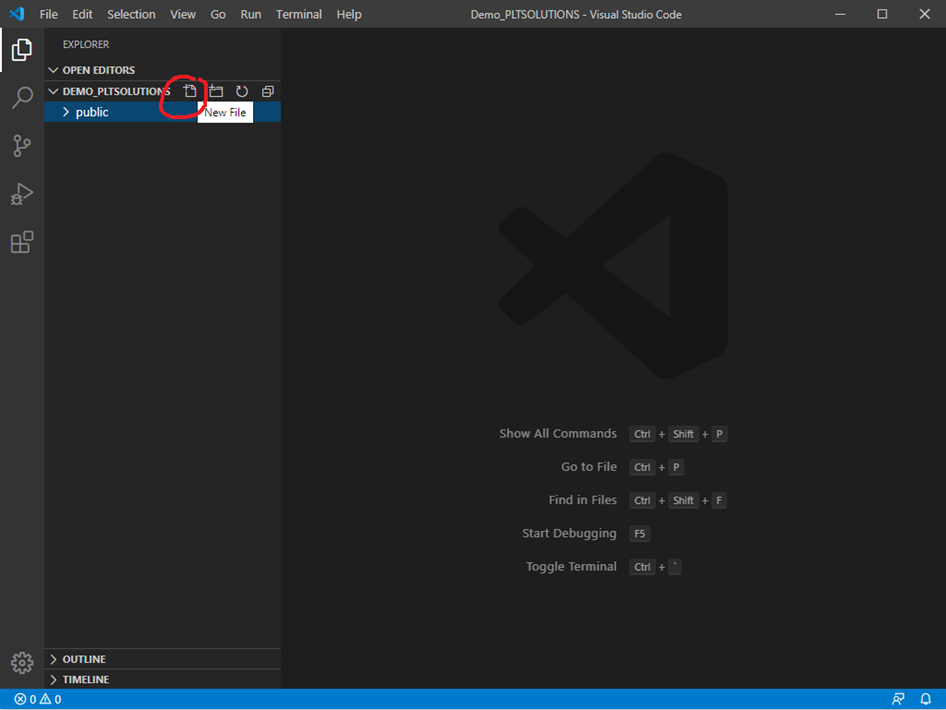
Task: Open the Search view in activity bar
Action: coord(22,97)
